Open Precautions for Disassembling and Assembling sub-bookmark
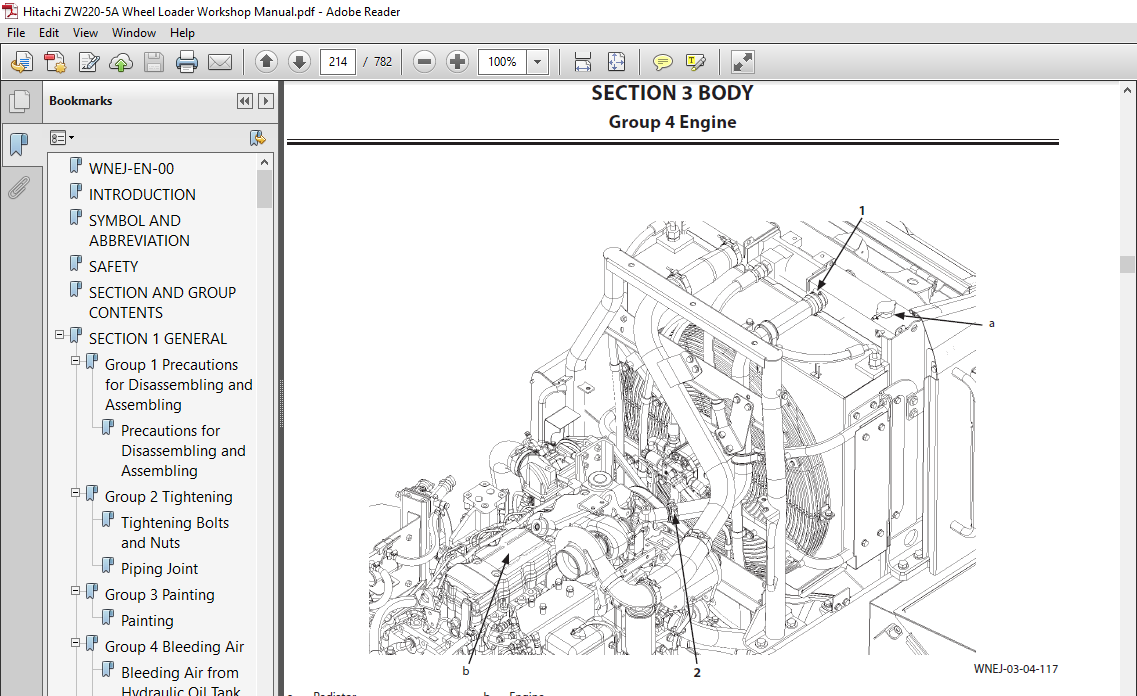The width and height of the screenshot is (1137, 696). (x=183, y=451)
